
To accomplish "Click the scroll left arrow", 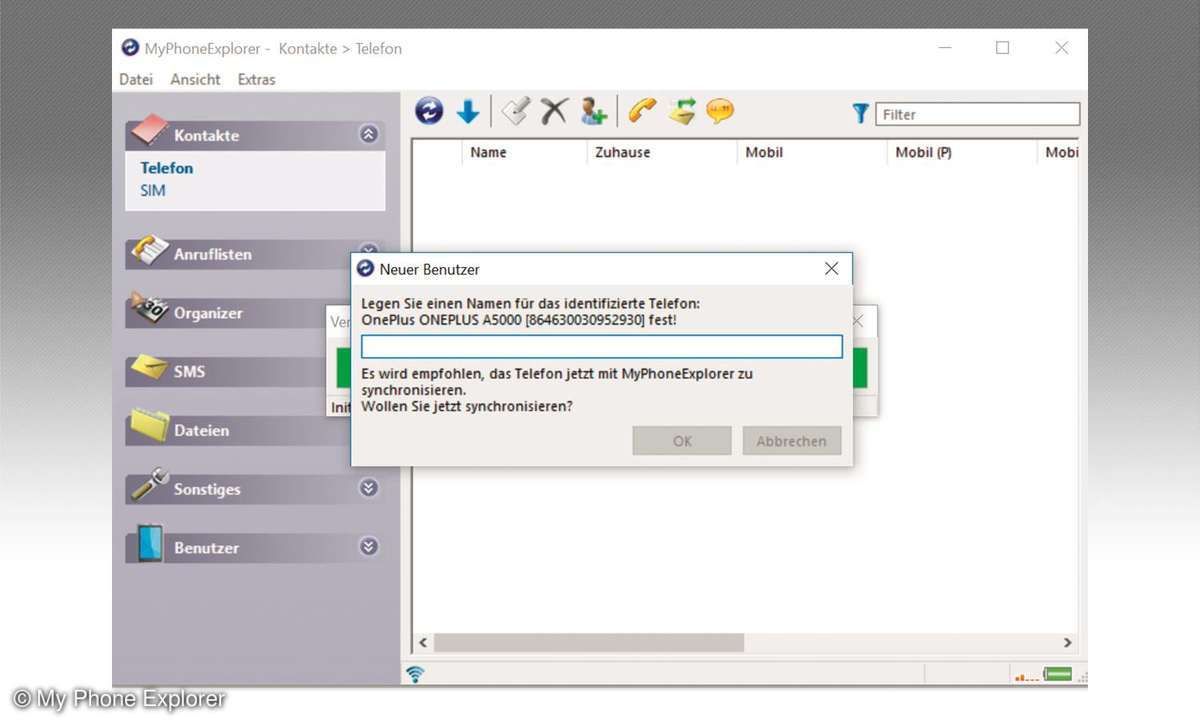I will (423, 643).
